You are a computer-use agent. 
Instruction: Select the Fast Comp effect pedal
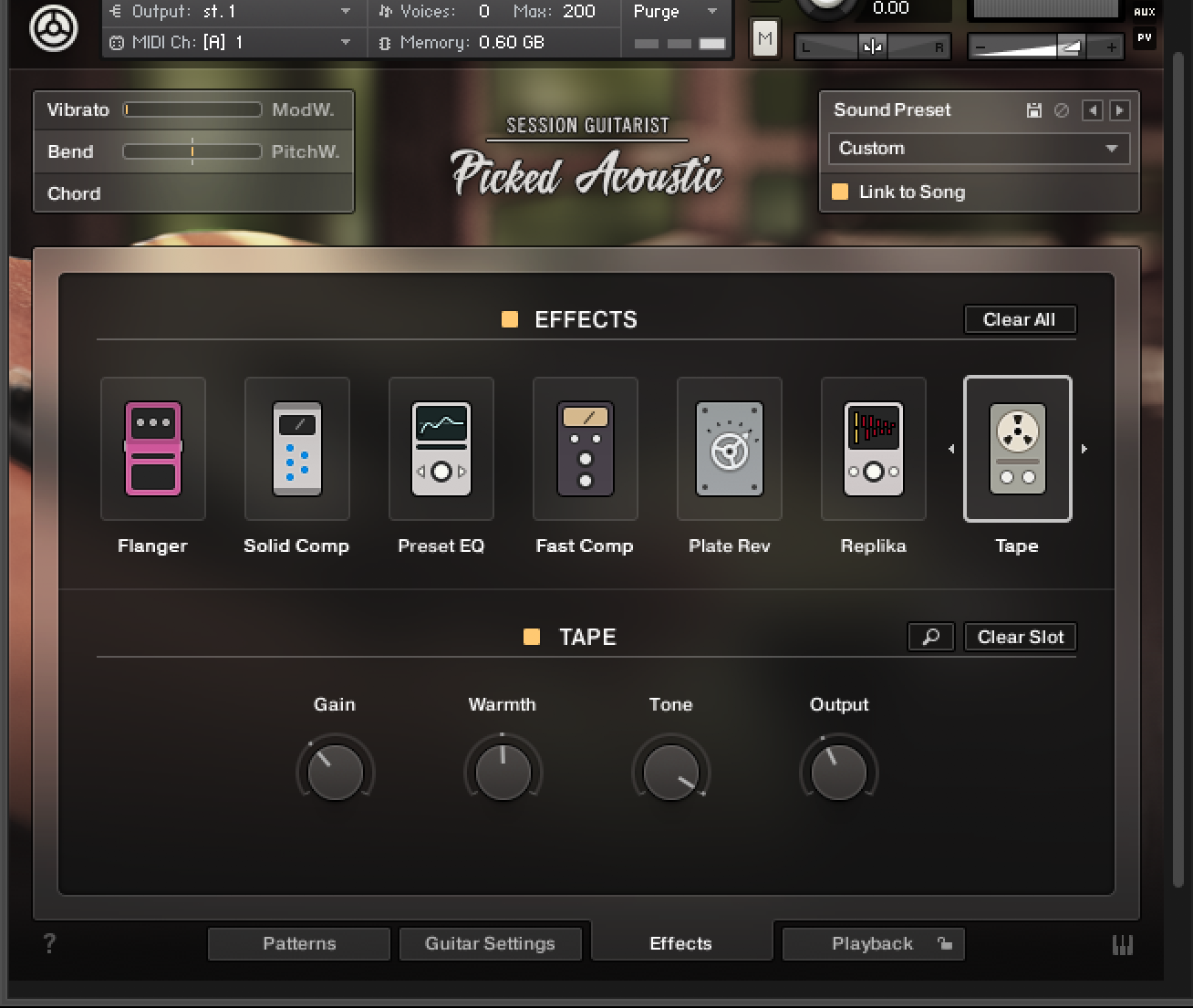point(586,449)
